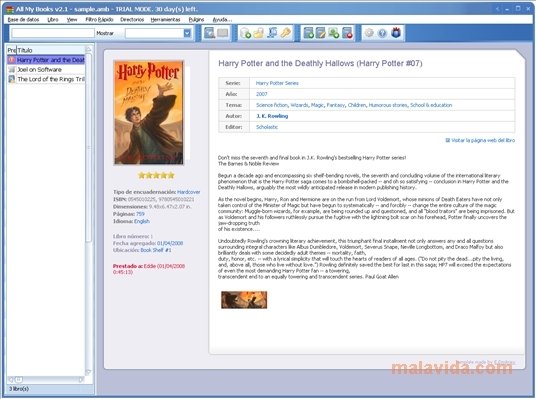Click the edit book pencil icon

coord(321,33)
